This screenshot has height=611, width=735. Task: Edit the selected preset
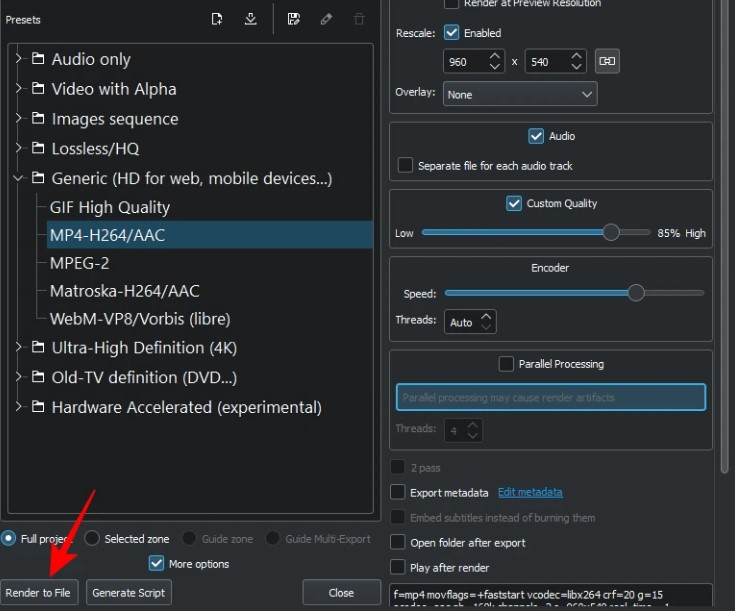pos(326,19)
